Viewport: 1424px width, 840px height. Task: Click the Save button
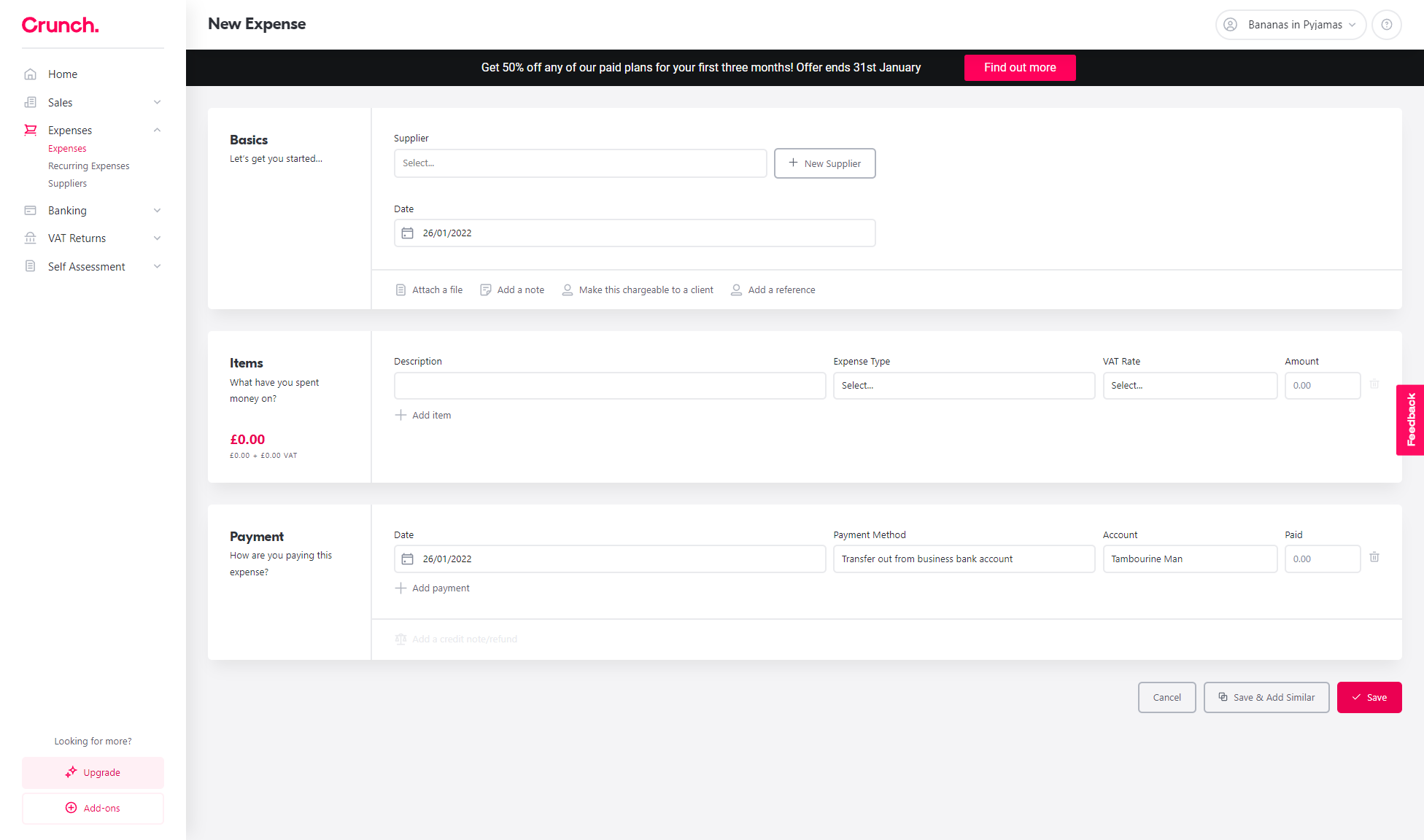1369,698
